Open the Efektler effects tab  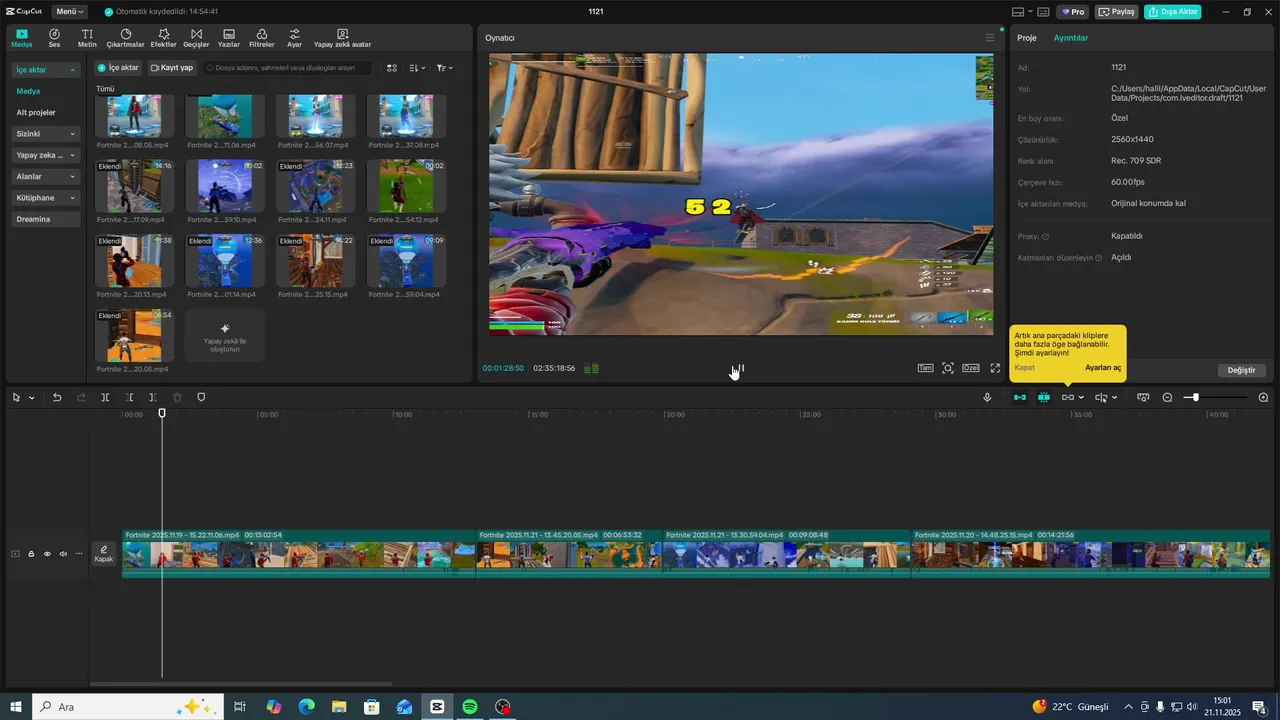163,38
